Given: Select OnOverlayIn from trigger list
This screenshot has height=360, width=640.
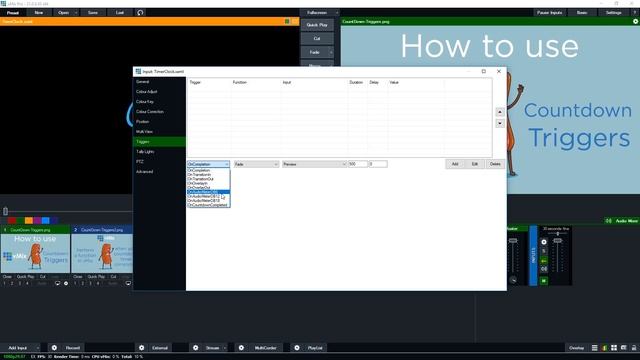Looking at the screenshot, I should pos(208,183).
